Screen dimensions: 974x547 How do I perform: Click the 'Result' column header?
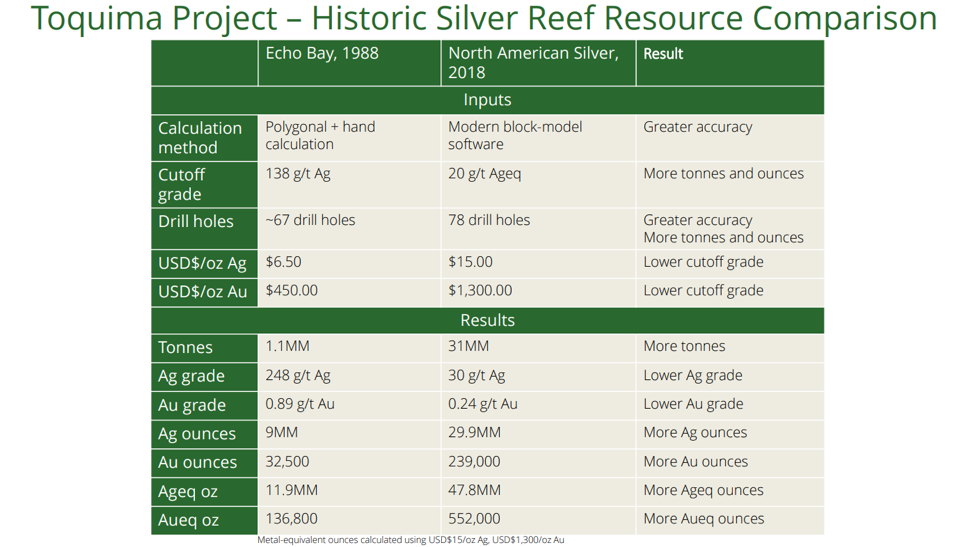(730, 63)
